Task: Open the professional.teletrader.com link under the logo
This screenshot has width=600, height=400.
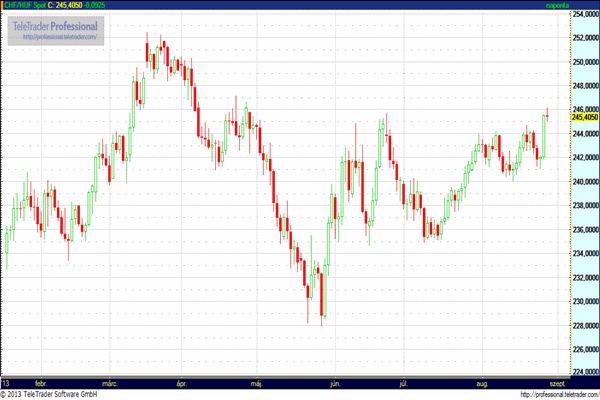Action: (x=60, y=38)
